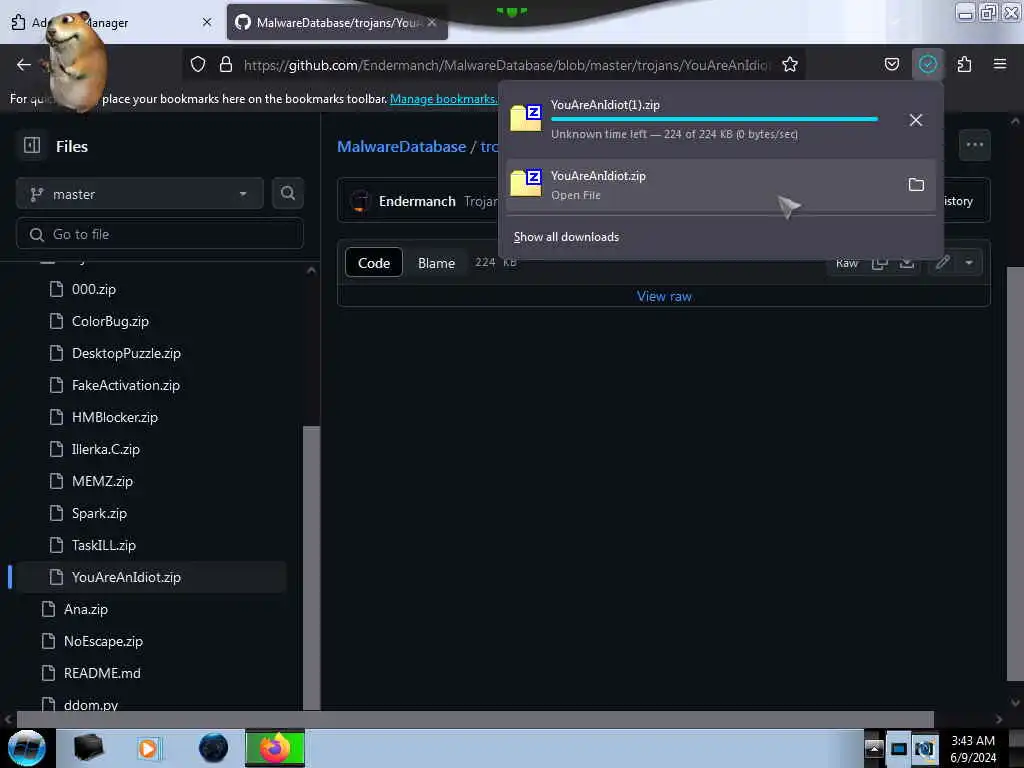
Task: Open Illerka.C.zip in the file tree
Action: (105, 449)
